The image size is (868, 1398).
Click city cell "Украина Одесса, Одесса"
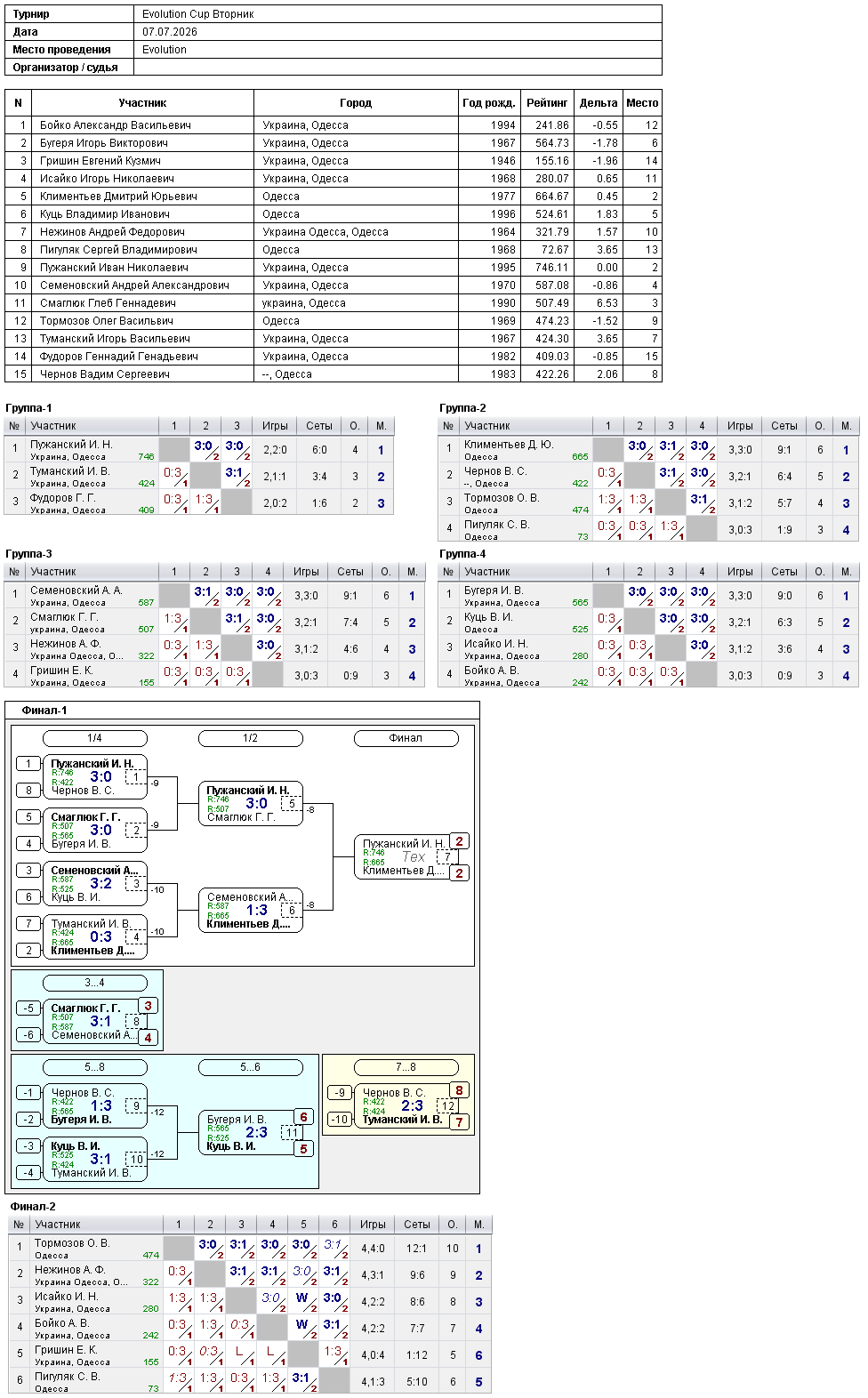tap(325, 232)
